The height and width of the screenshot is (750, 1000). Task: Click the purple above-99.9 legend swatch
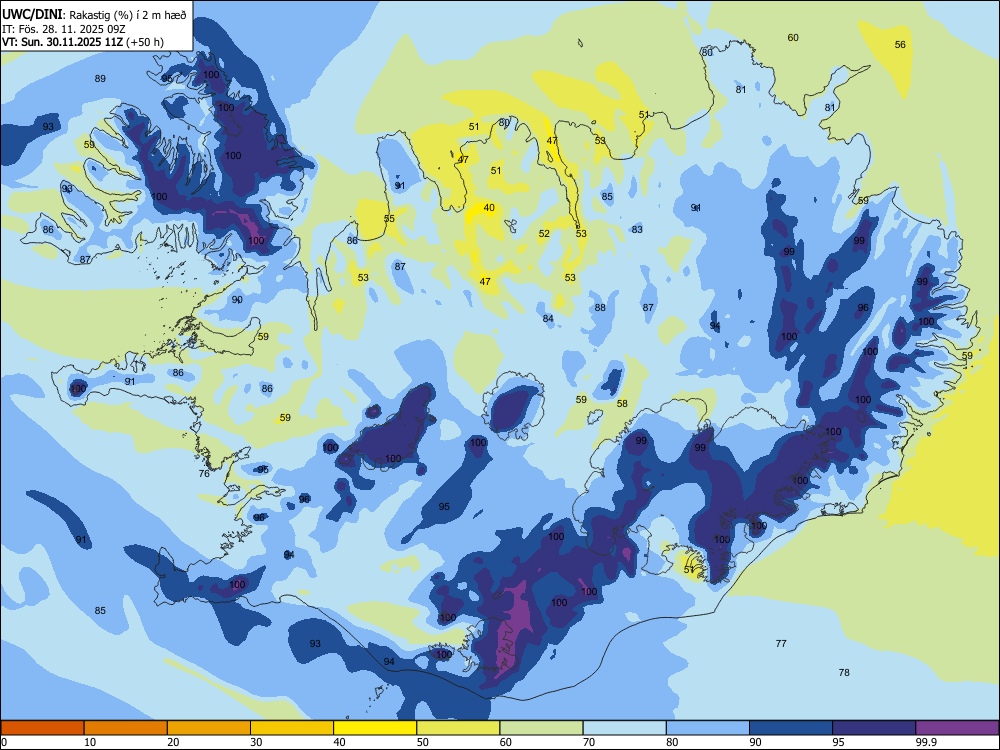957,728
